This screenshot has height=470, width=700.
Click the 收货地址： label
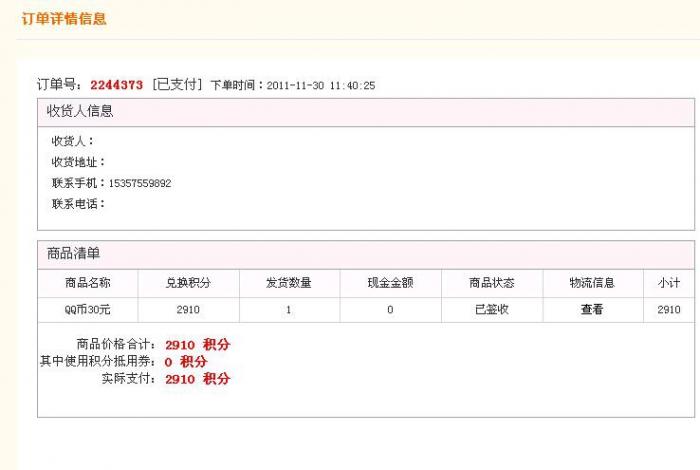[79, 162]
